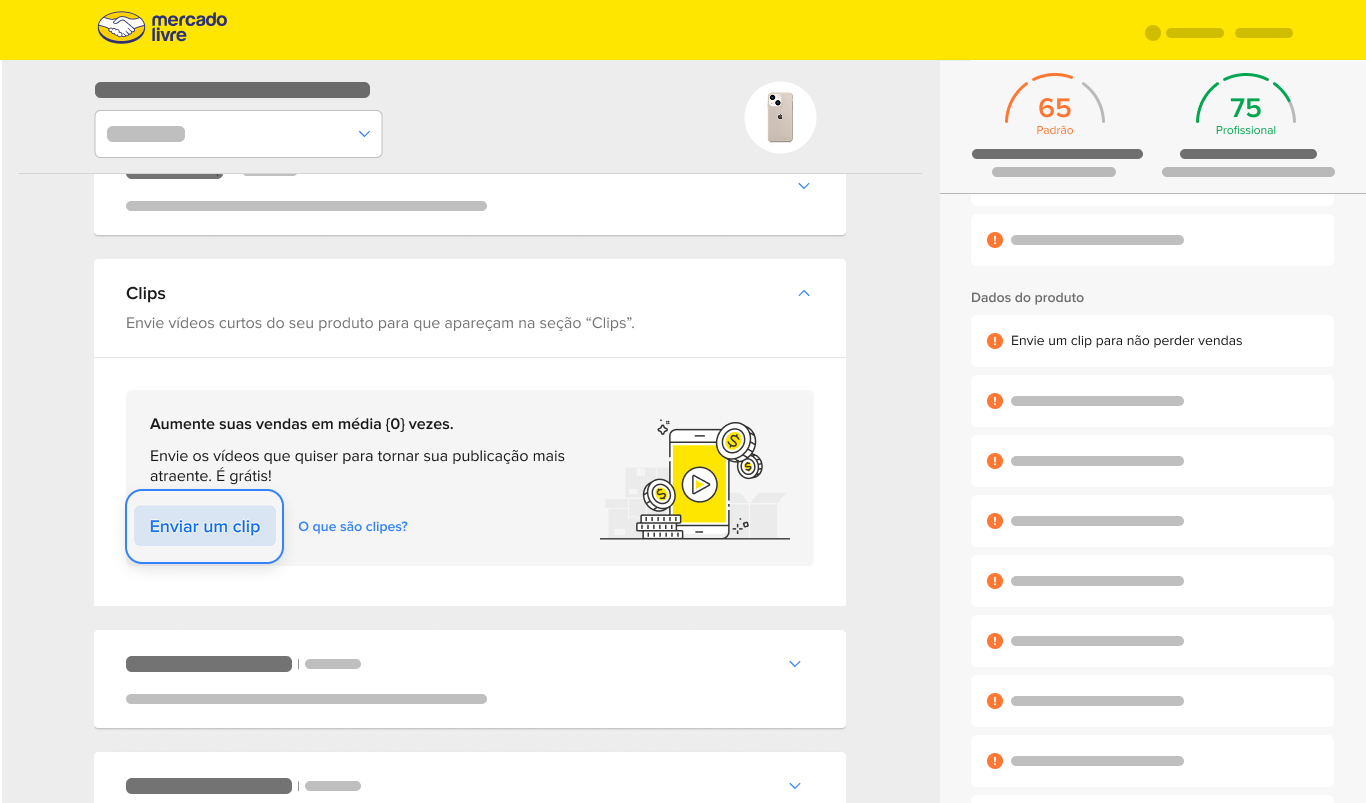Click the rightmost header placeholder link
1366x803 pixels.
pyautogui.click(x=1263, y=33)
